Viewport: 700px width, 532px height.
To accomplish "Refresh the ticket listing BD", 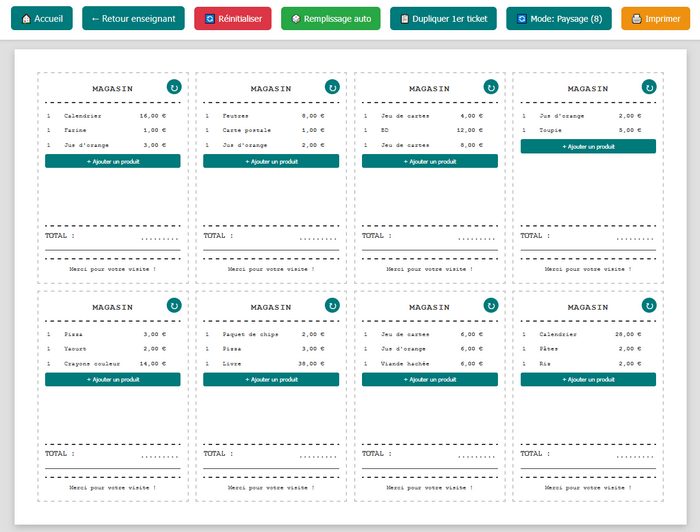I will coord(490,88).
